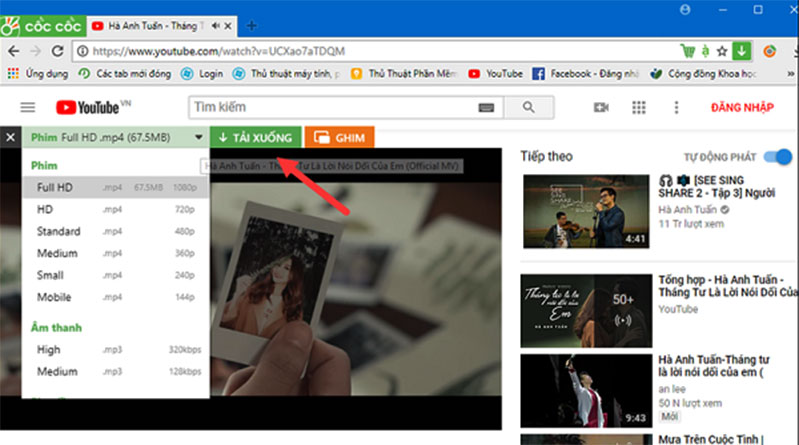Expand the Phim Full HD format dropdown
799x445 pixels.
199,138
